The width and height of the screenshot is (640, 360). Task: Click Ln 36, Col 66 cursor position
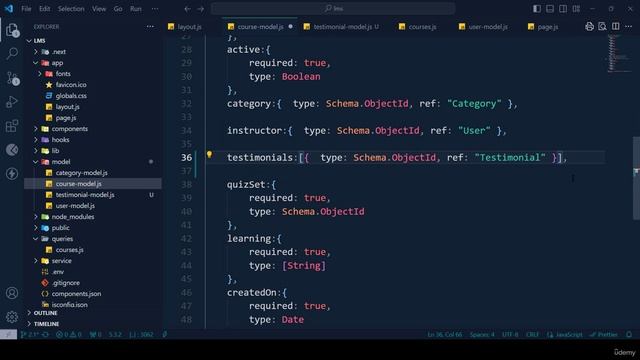pos(444,335)
